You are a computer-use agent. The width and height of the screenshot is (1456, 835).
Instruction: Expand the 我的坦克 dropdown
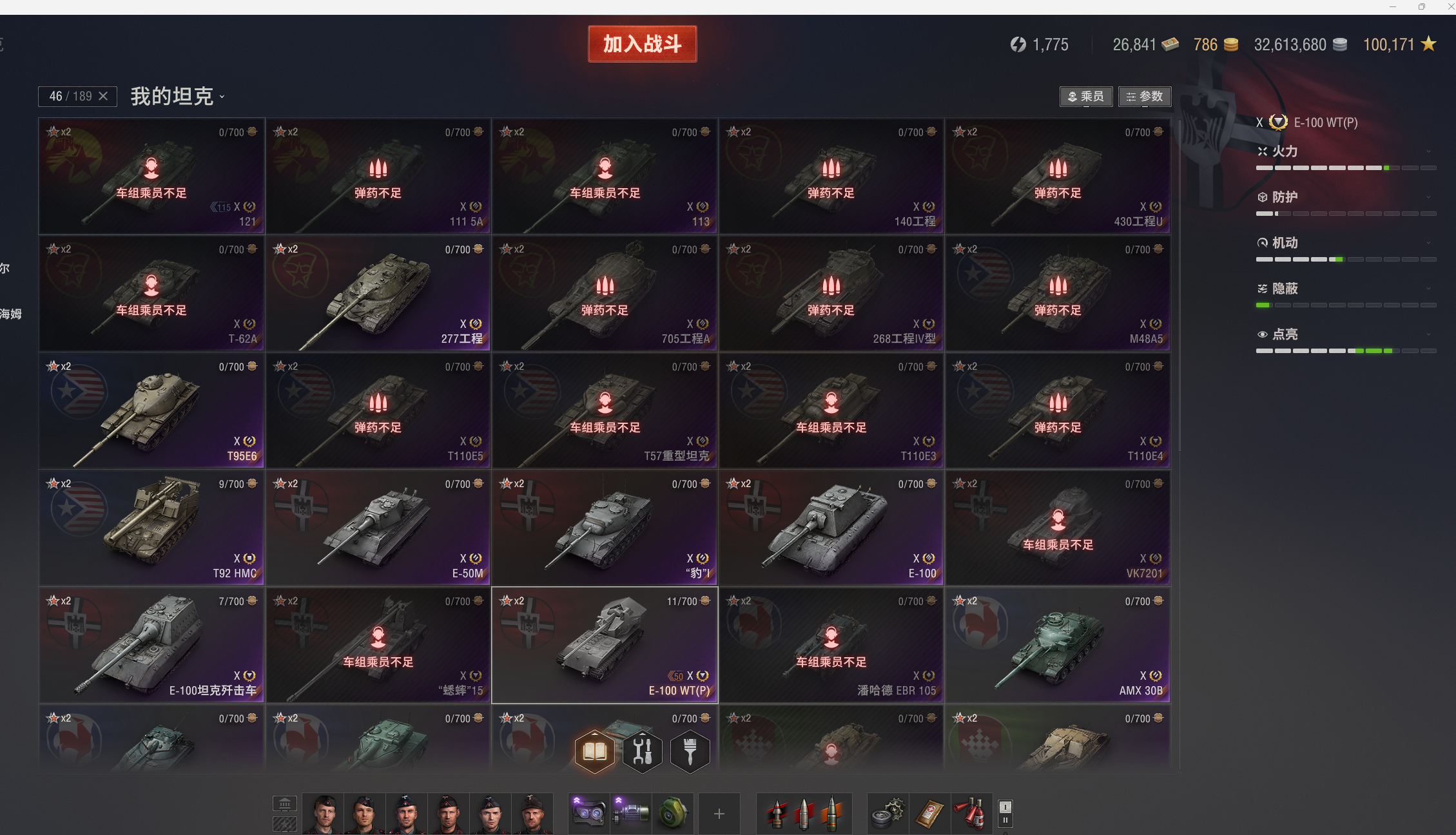point(178,97)
